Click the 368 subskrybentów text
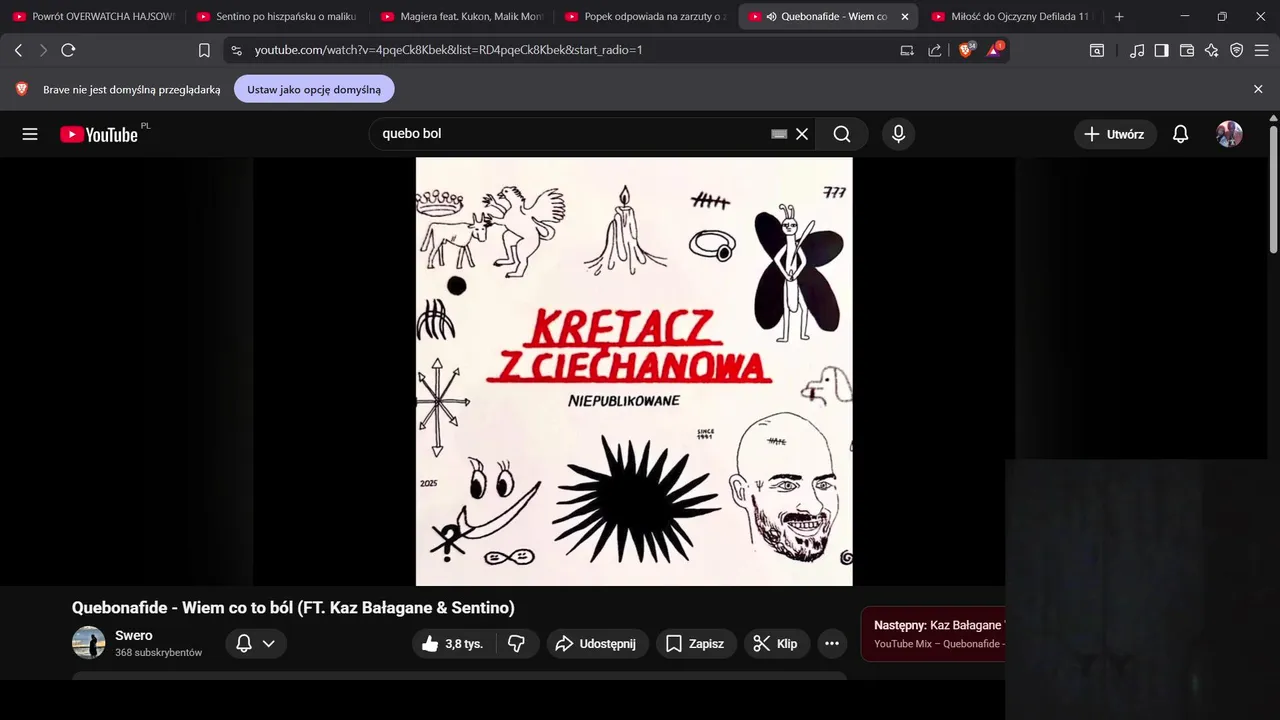The width and height of the screenshot is (1280, 720). click(x=158, y=652)
